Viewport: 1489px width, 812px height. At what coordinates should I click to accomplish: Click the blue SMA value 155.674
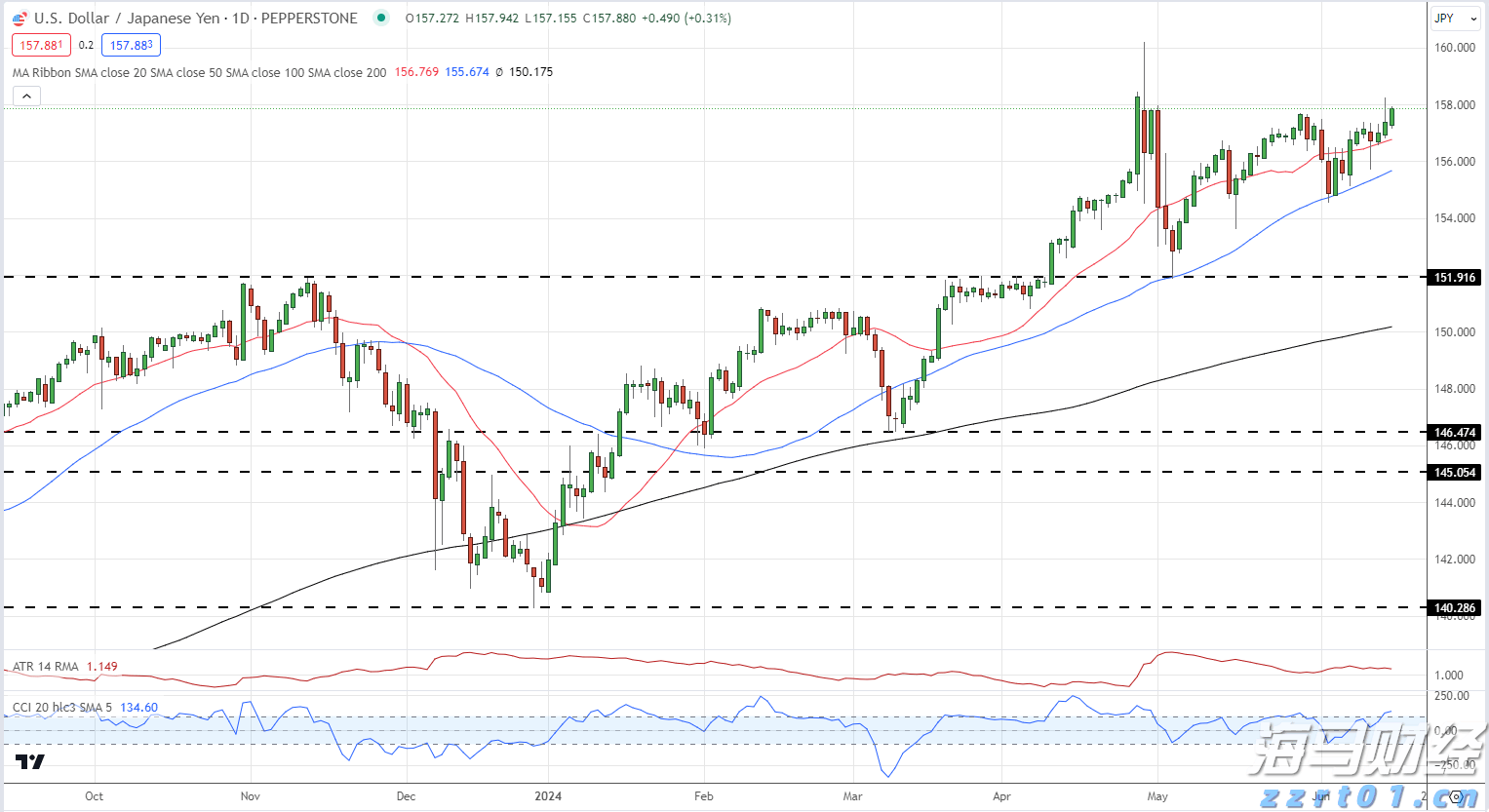tap(467, 72)
